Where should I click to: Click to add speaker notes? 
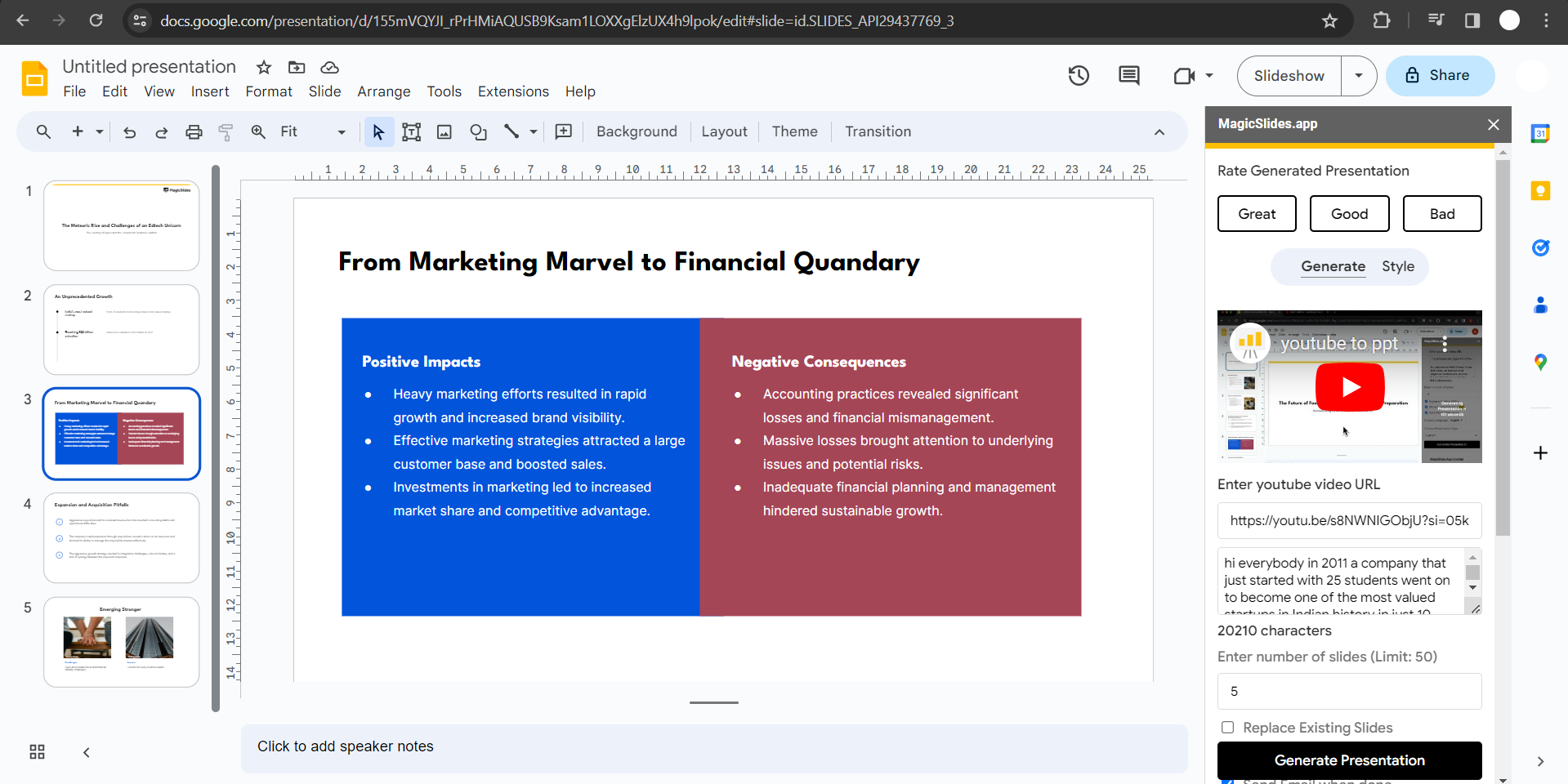(x=713, y=747)
